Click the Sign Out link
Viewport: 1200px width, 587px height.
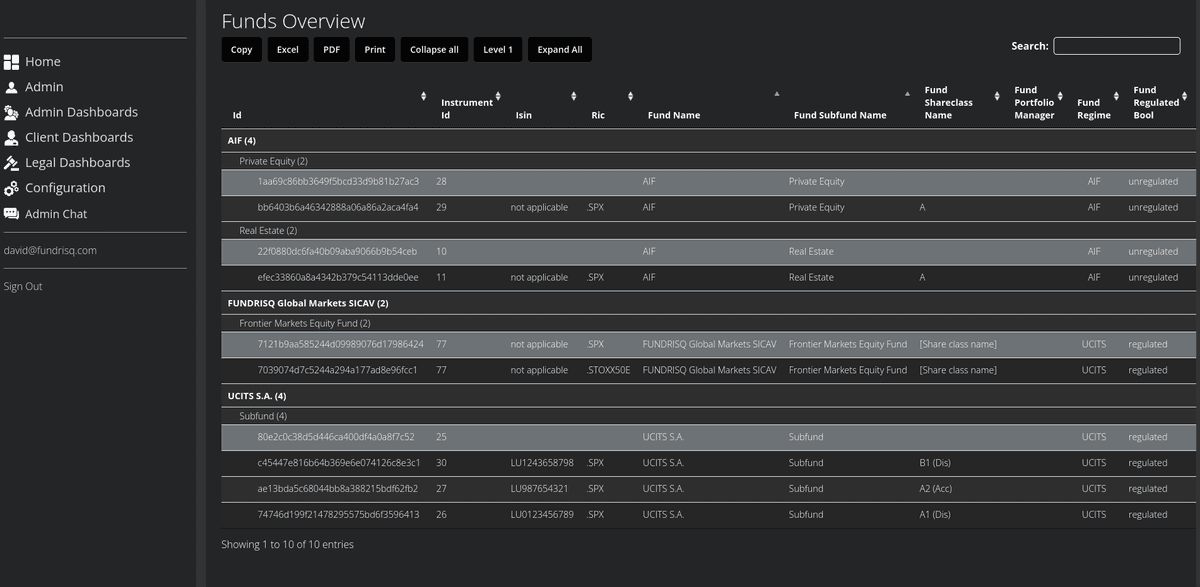click(x=22, y=286)
